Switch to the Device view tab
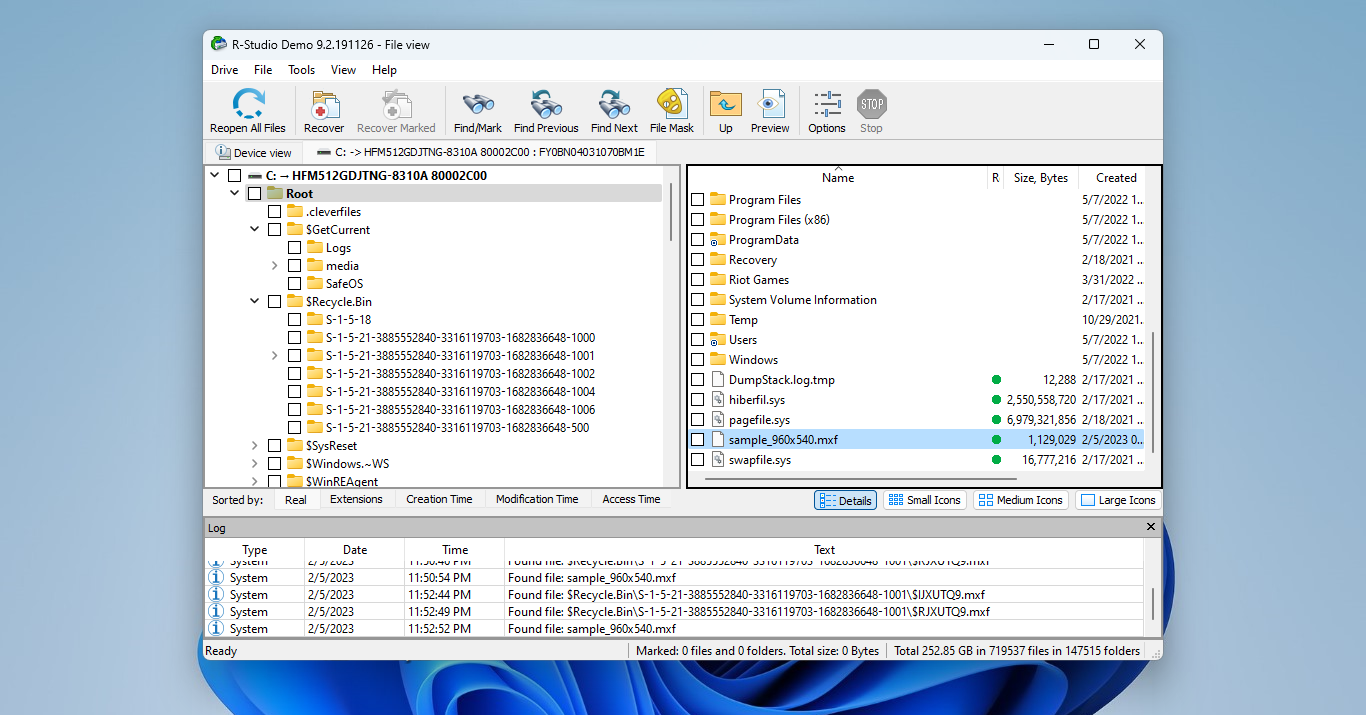The width and height of the screenshot is (1366, 715). 254,153
